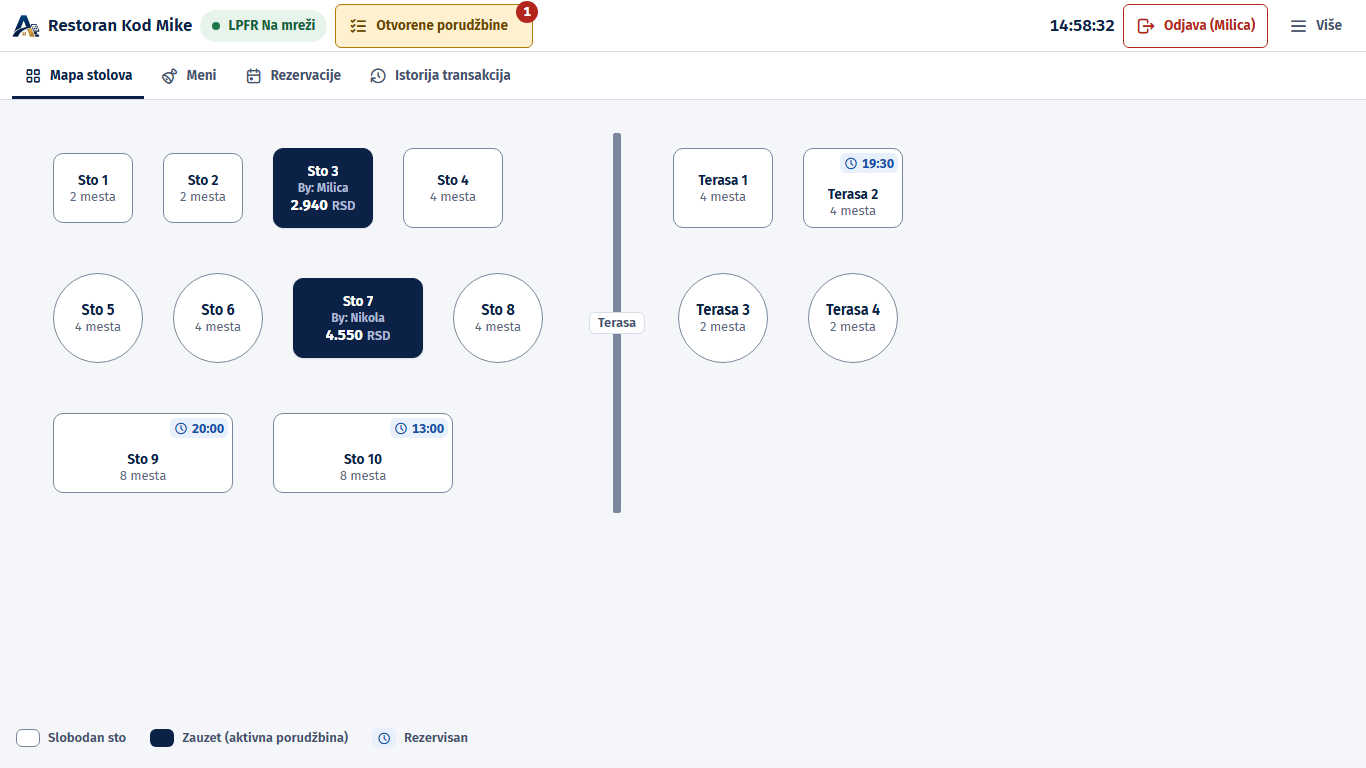Image resolution: width=1366 pixels, height=768 pixels.
Task: Select table Sto 1
Action: [93, 188]
